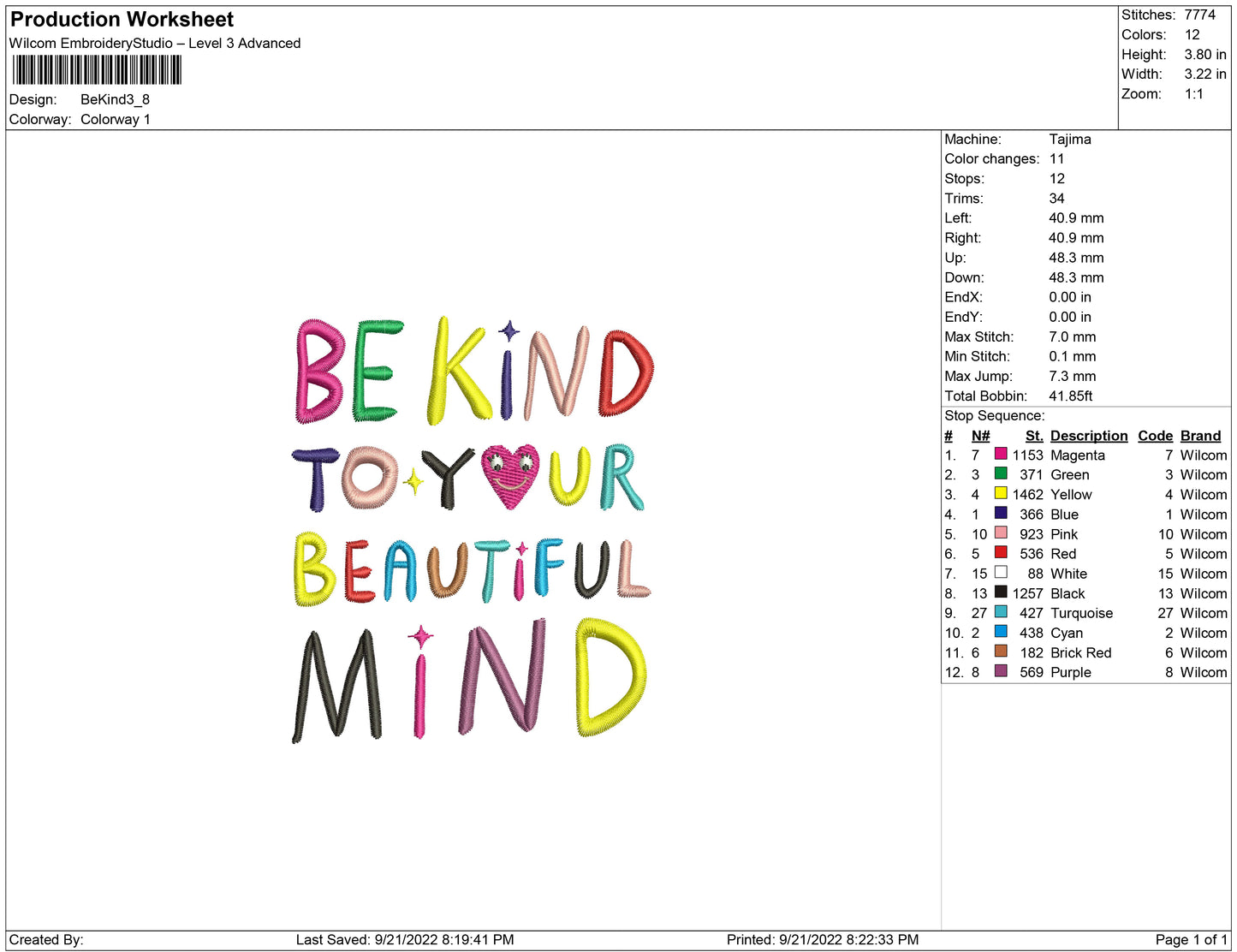Click the Blue thread color swatch

click(x=1001, y=513)
